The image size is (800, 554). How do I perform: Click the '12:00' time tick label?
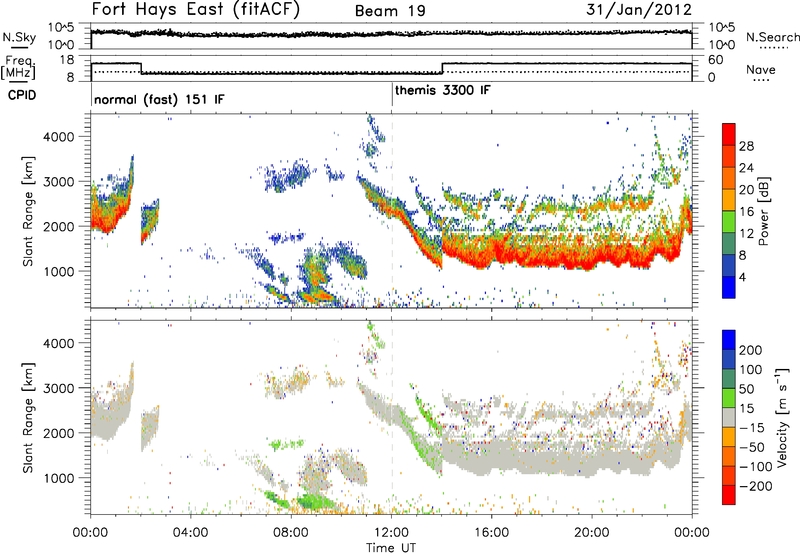(391, 533)
